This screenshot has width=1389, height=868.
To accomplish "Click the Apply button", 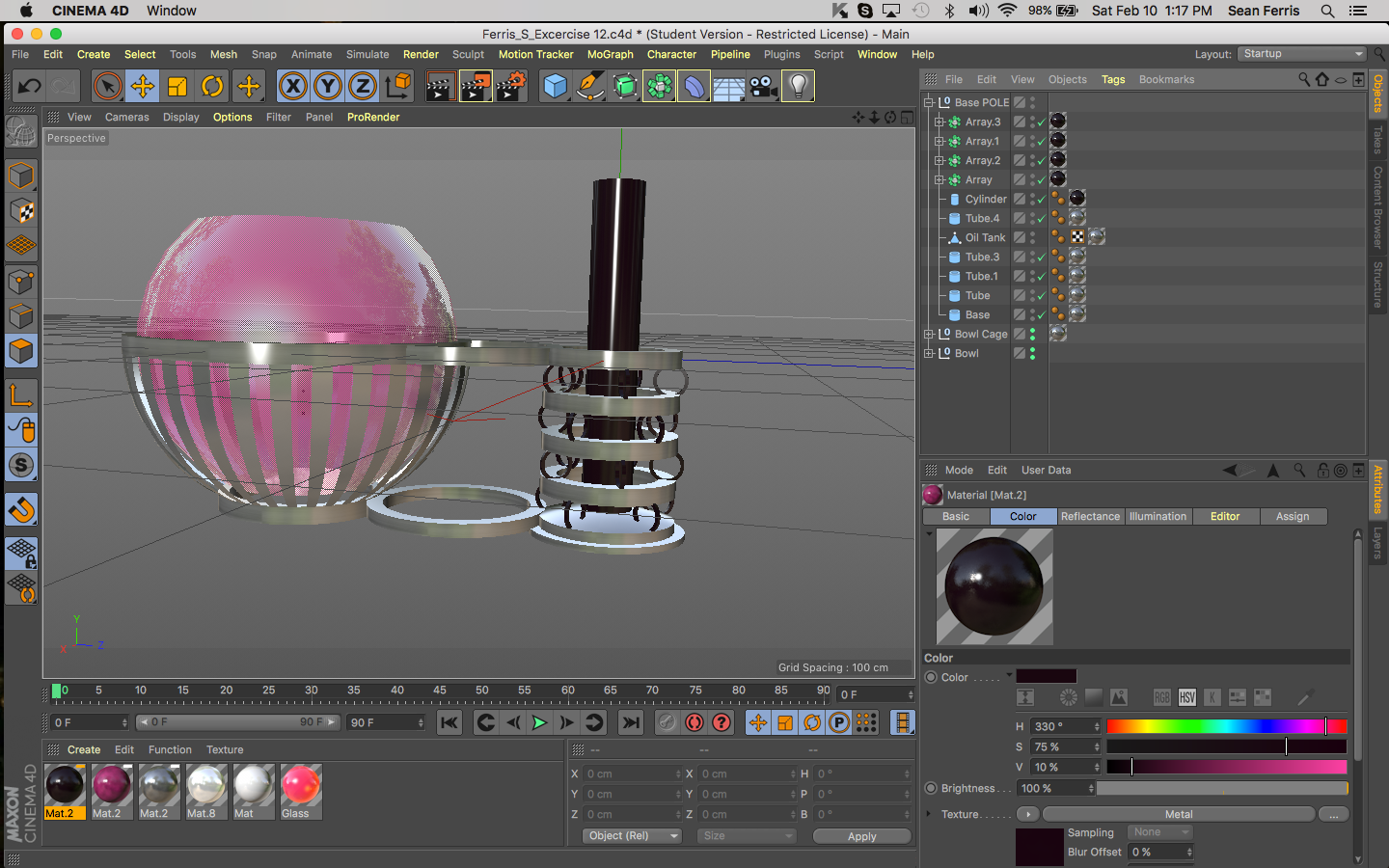I will [861, 836].
